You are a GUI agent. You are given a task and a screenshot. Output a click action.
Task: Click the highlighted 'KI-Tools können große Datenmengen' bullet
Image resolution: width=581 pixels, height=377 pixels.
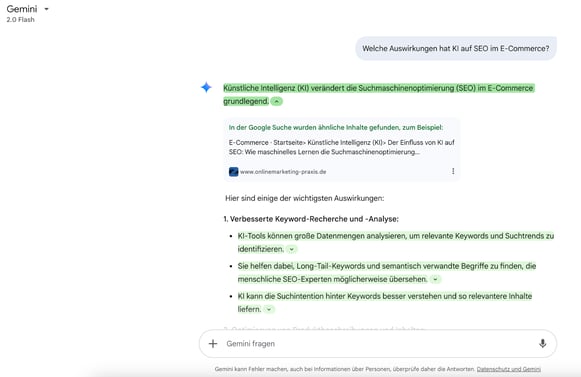tap(396, 242)
